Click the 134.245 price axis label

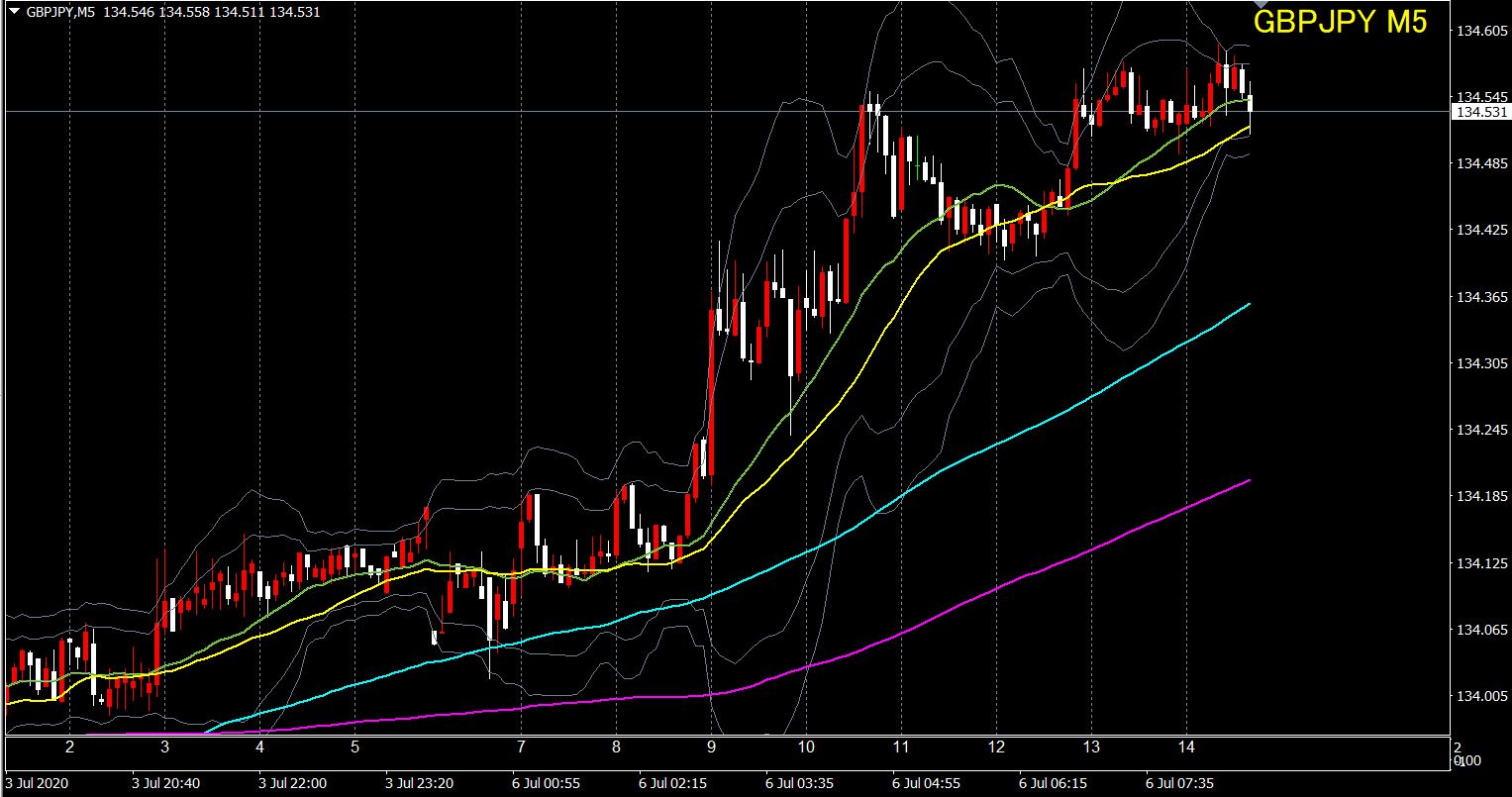(x=1480, y=430)
